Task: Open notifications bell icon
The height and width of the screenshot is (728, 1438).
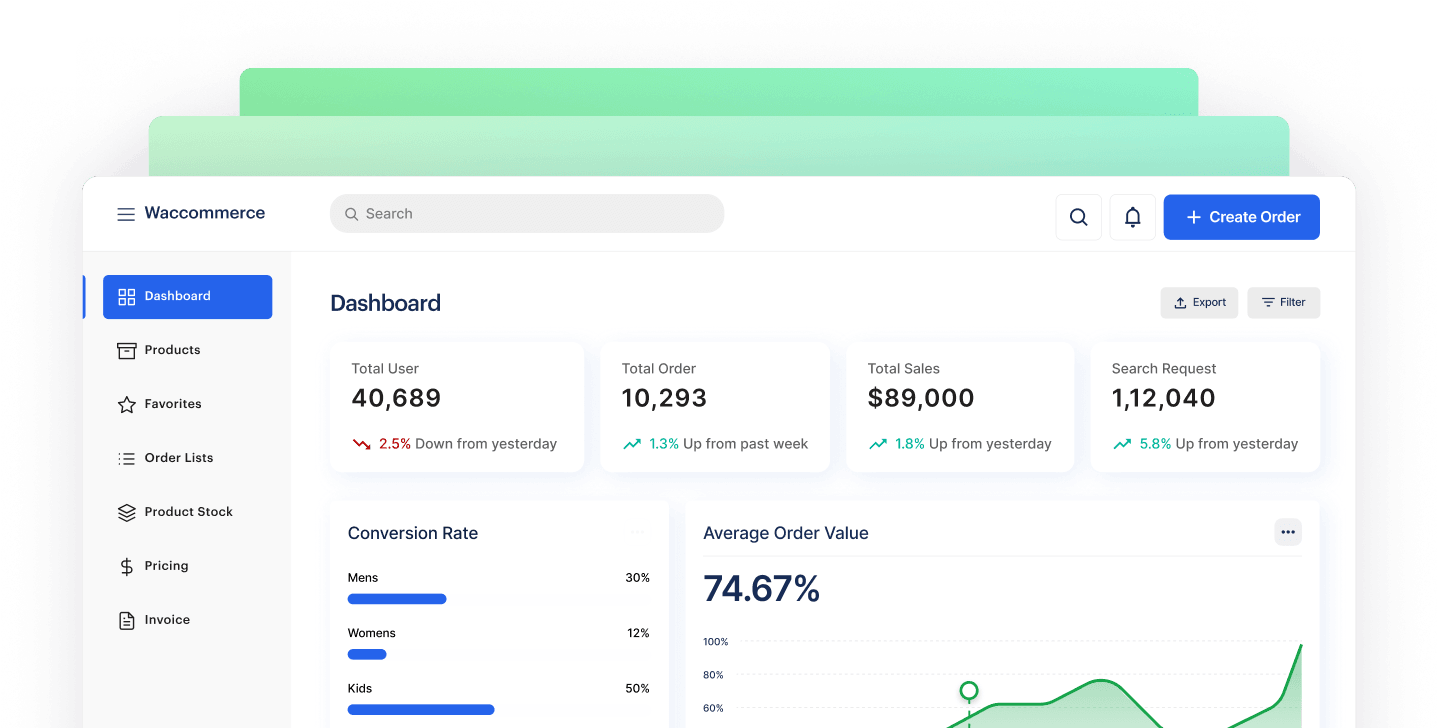Action: (1133, 217)
